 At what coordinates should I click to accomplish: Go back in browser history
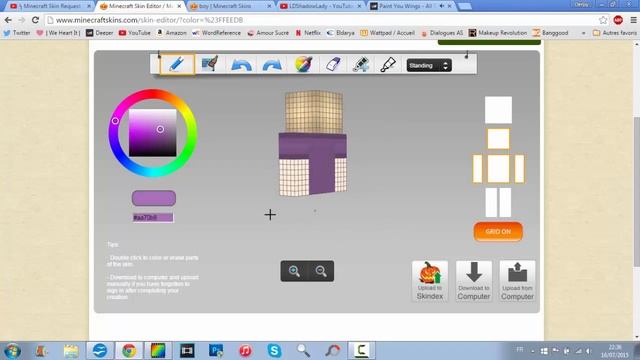8,20
